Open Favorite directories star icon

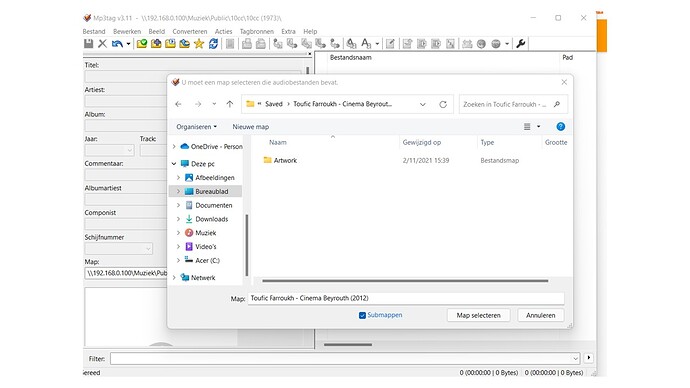[x=199, y=44]
